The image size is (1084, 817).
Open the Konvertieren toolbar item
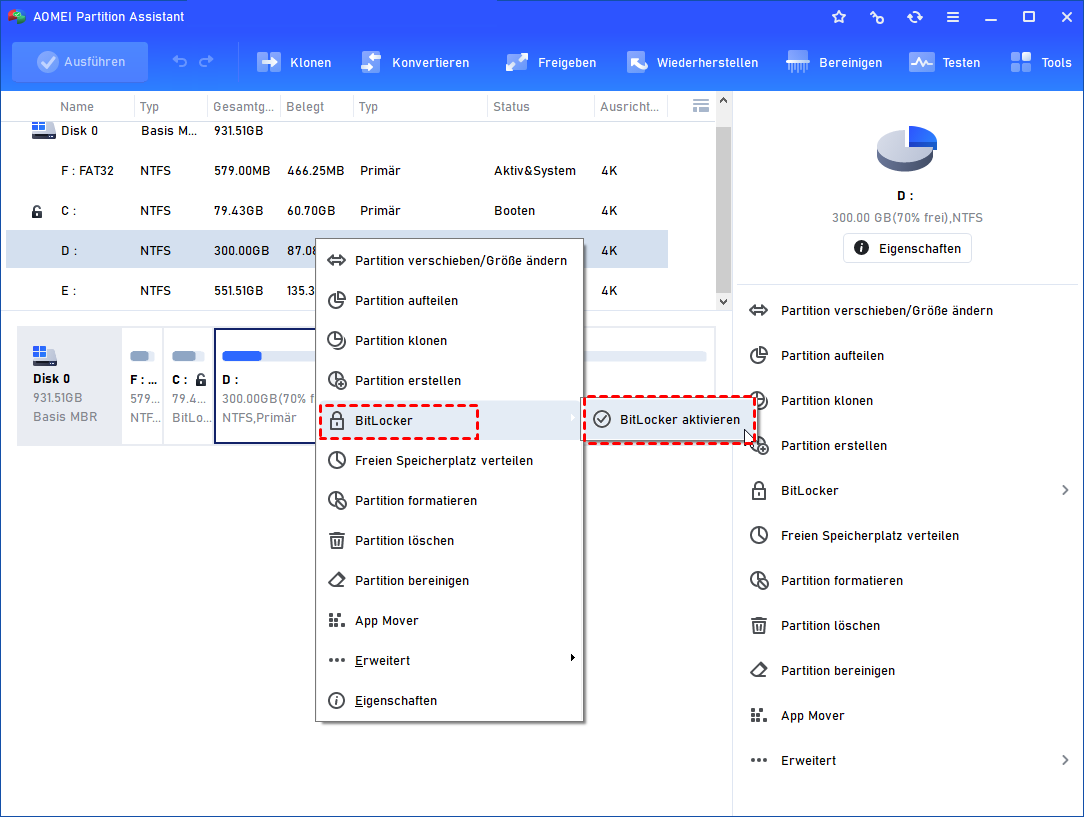click(415, 62)
